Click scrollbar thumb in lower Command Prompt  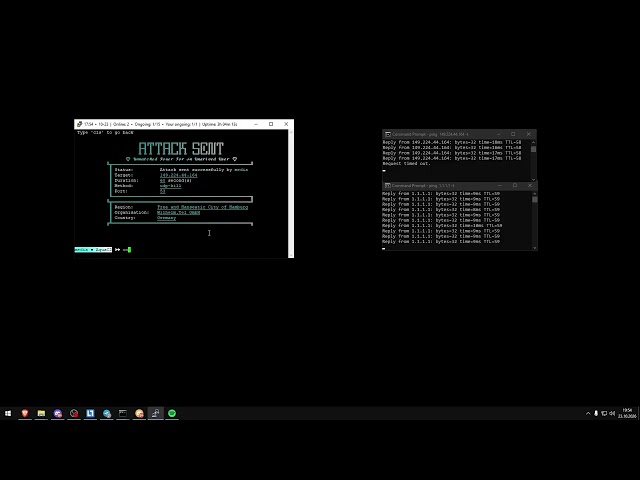pyautogui.click(x=535, y=200)
